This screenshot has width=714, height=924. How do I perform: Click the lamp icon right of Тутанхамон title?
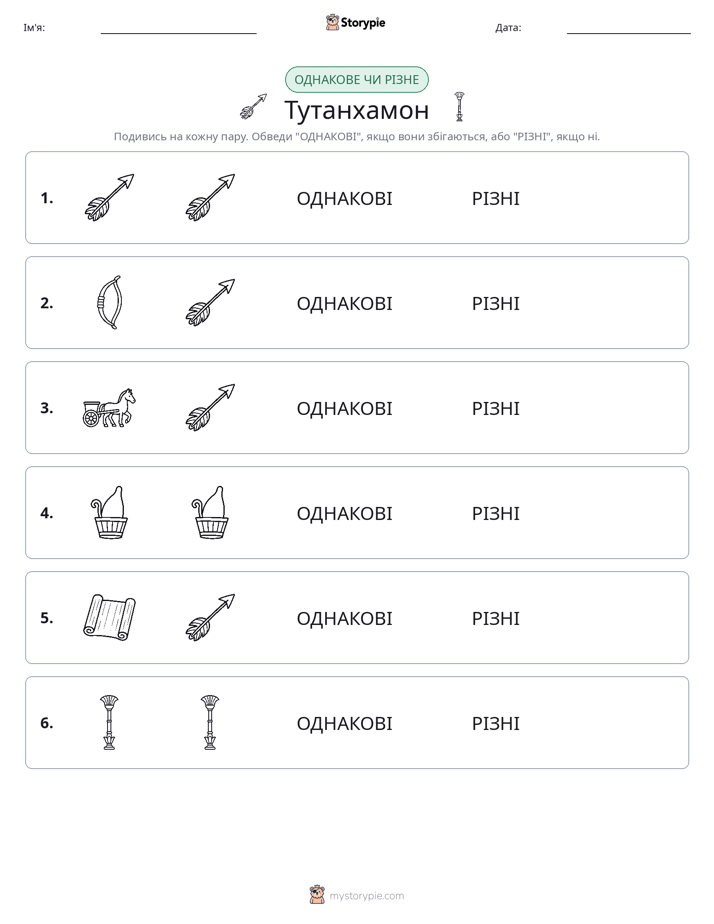460,107
